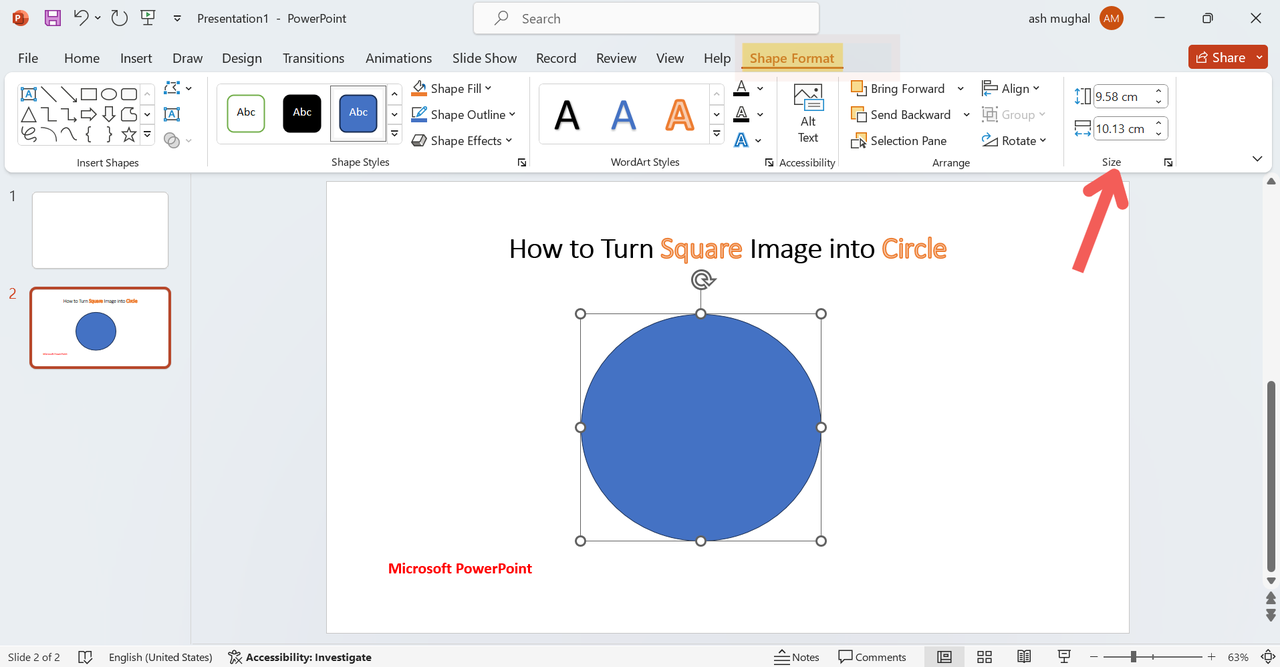Screen dimensions: 1280x667
Task: Toggle the Notes pane
Action: (x=797, y=657)
